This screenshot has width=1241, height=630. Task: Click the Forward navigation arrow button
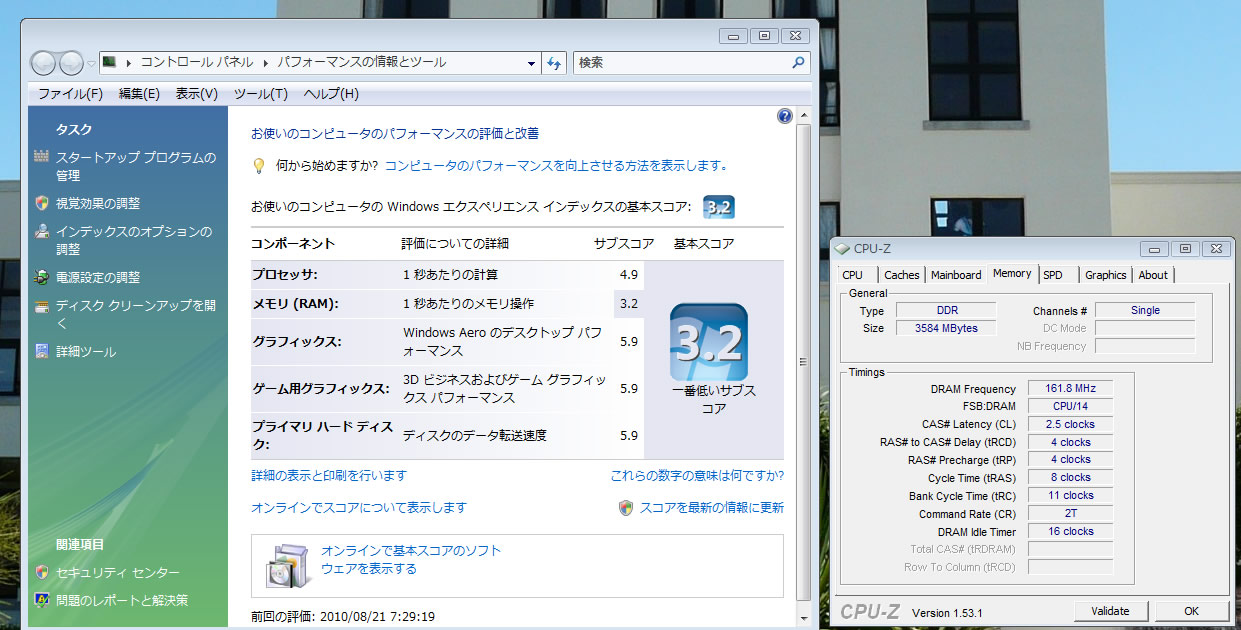pyautogui.click(x=71, y=63)
